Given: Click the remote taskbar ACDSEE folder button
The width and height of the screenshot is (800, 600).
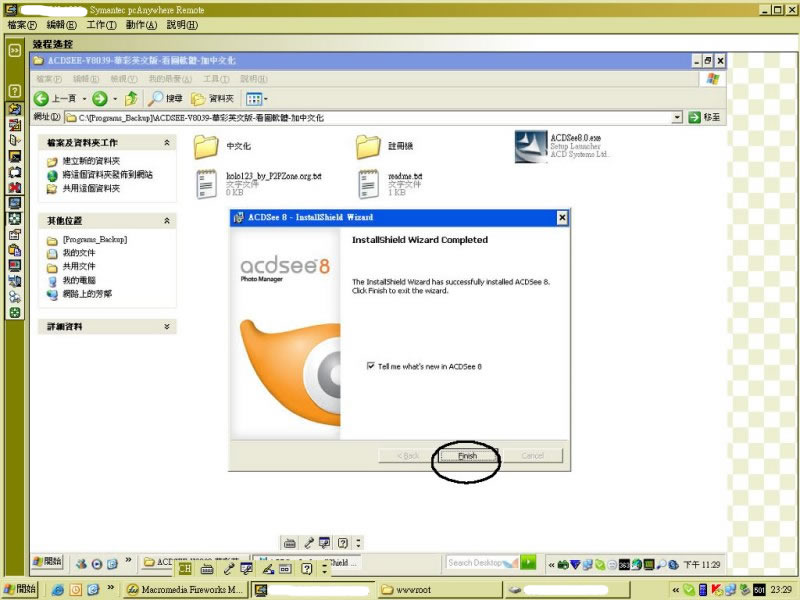Looking at the screenshot, I should pos(194,562).
